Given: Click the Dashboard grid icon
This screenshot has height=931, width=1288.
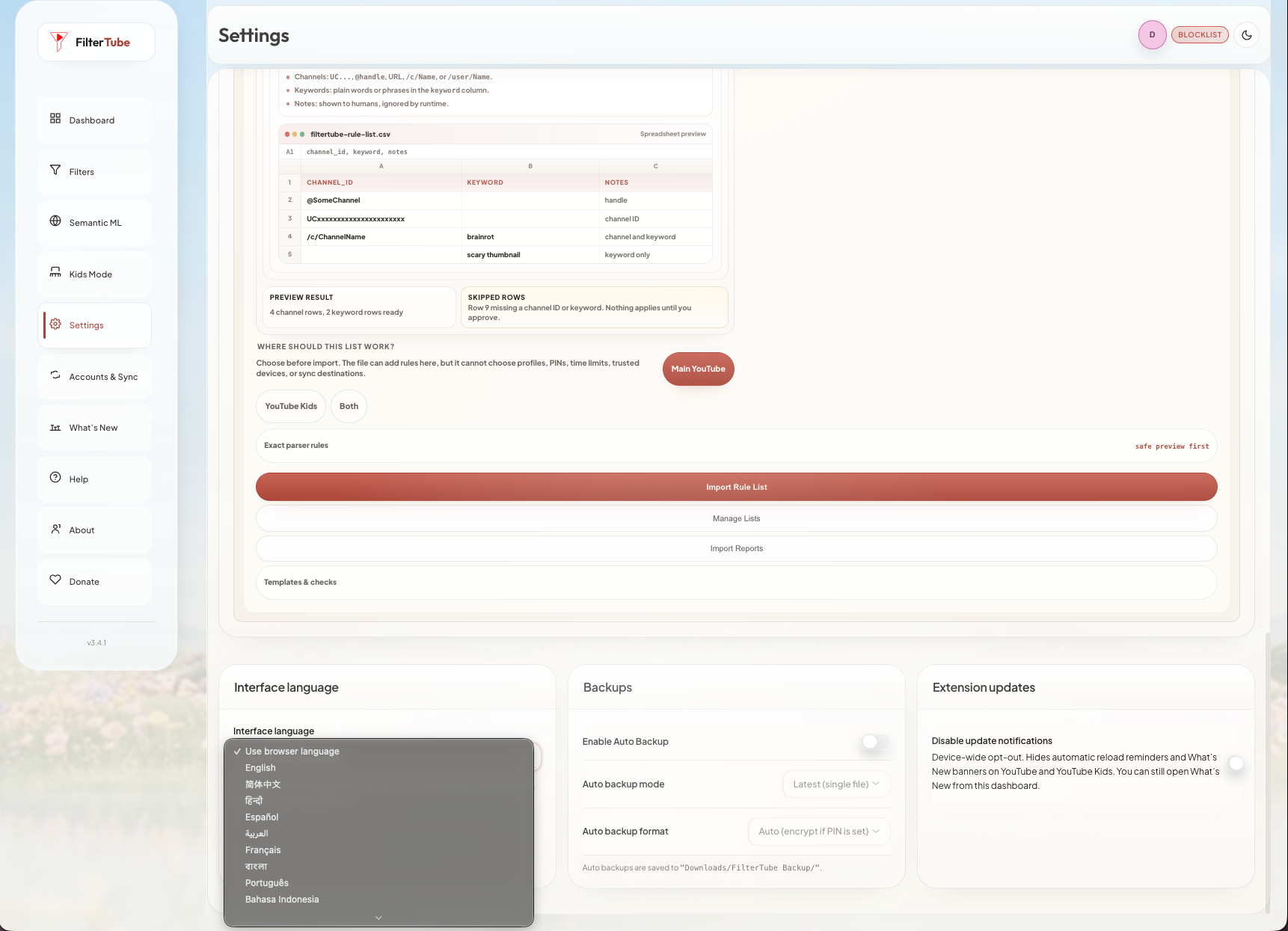Looking at the screenshot, I should click(55, 119).
